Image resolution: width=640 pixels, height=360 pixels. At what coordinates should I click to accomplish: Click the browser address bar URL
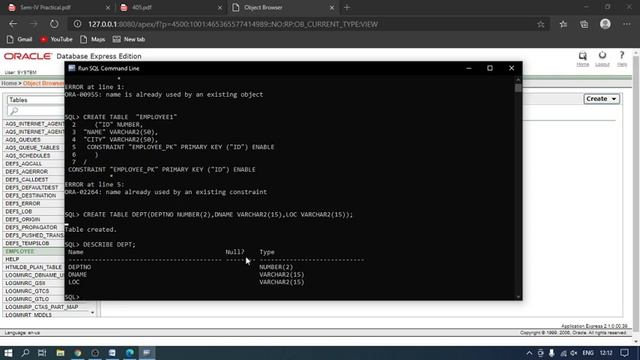point(233,24)
